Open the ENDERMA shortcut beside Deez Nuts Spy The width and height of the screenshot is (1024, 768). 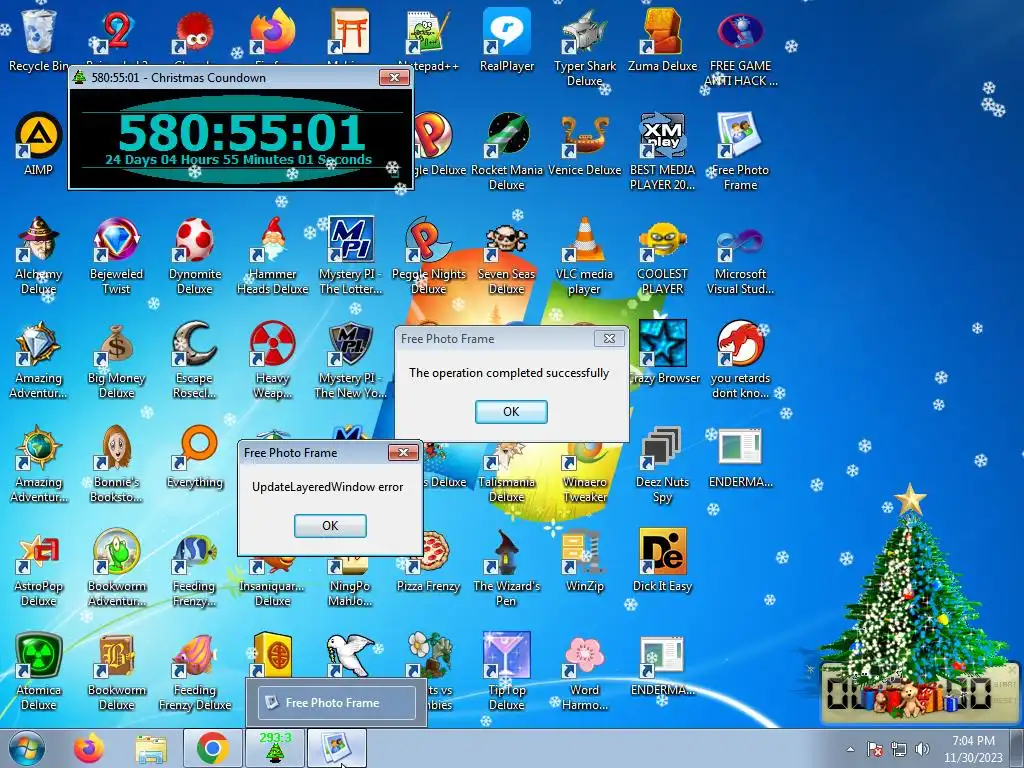(741, 456)
